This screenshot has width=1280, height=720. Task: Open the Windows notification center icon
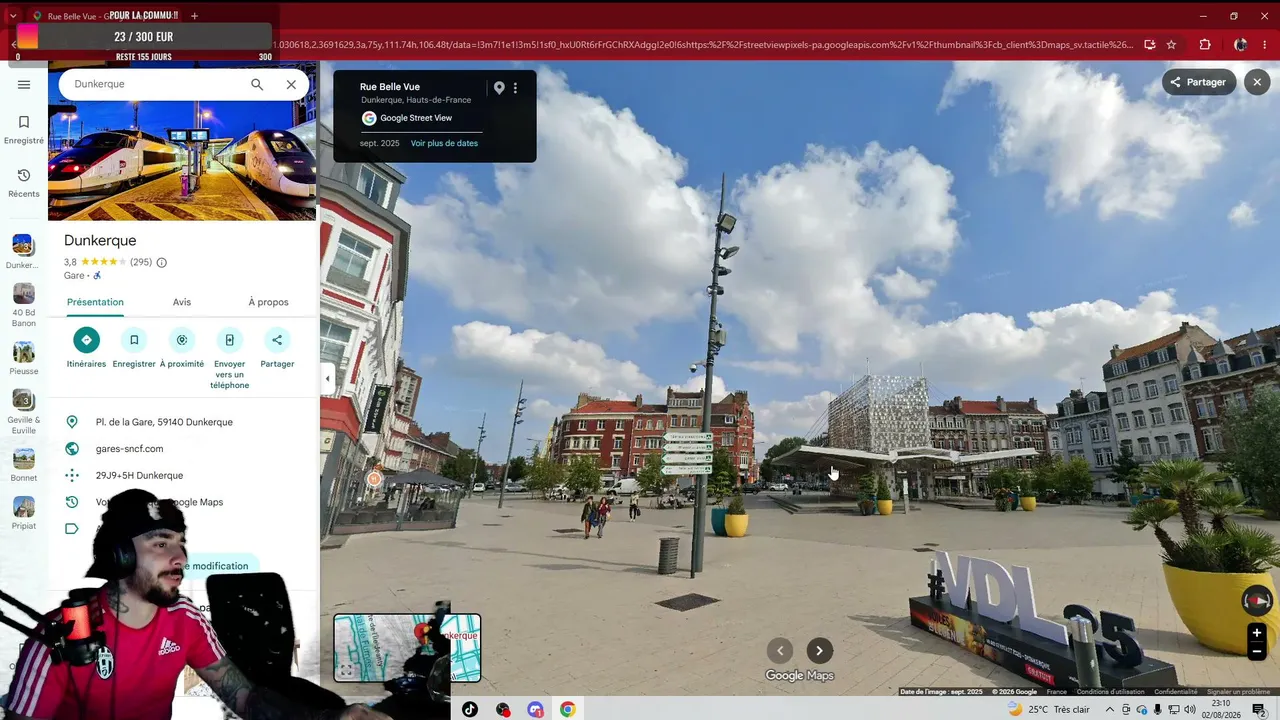[x=1259, y=709]
